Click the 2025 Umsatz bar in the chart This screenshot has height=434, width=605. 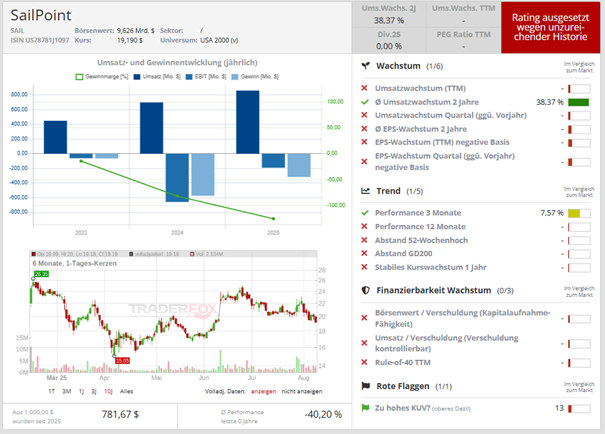tap(248, 122)
